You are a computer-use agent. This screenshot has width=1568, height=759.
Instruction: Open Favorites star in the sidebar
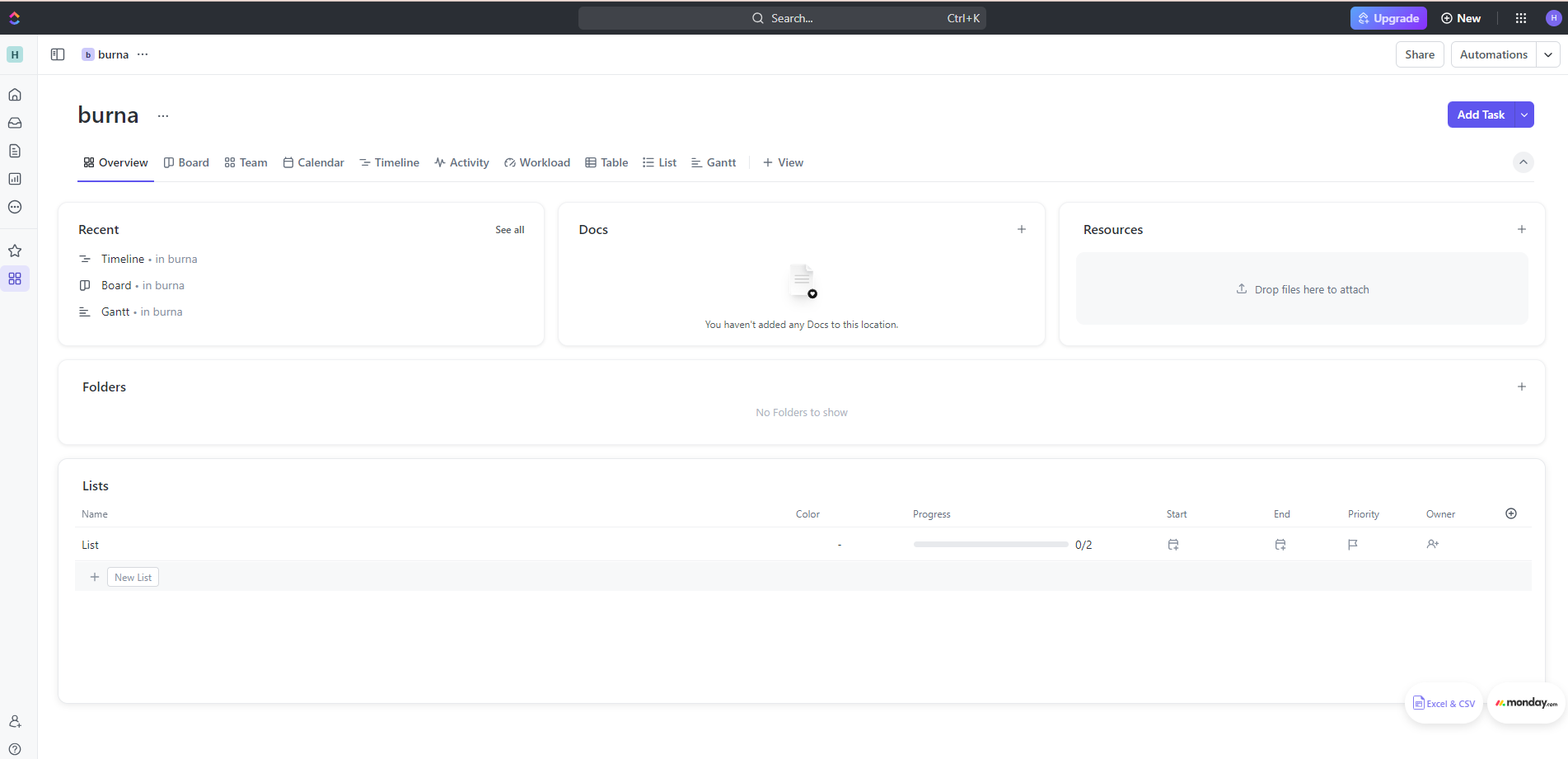(x=15, y=251)
